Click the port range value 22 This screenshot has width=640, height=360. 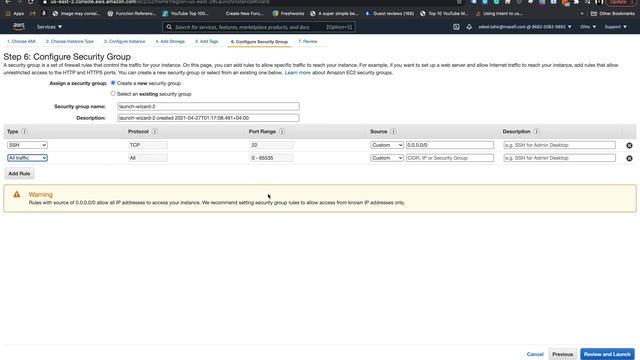click(x=271, y=145)
